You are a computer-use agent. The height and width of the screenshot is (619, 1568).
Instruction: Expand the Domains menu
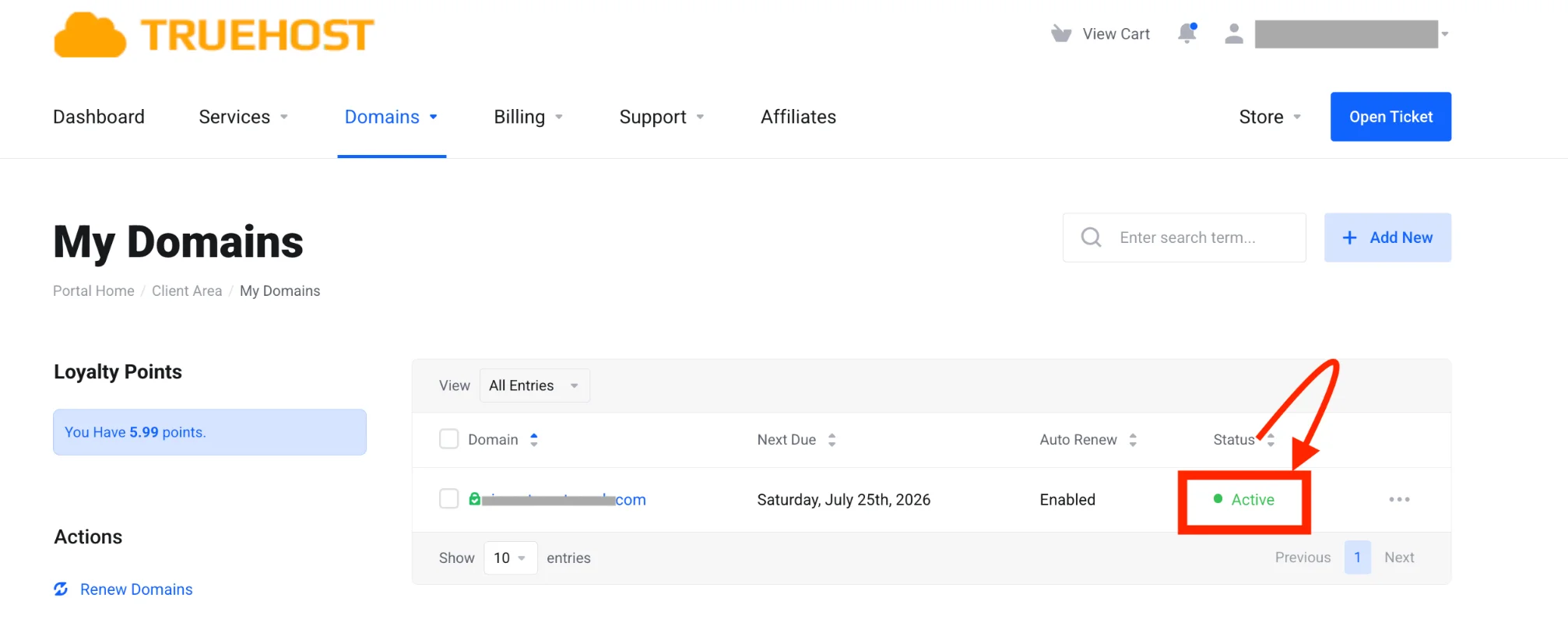pyautogui.click(x=392, y=117)
